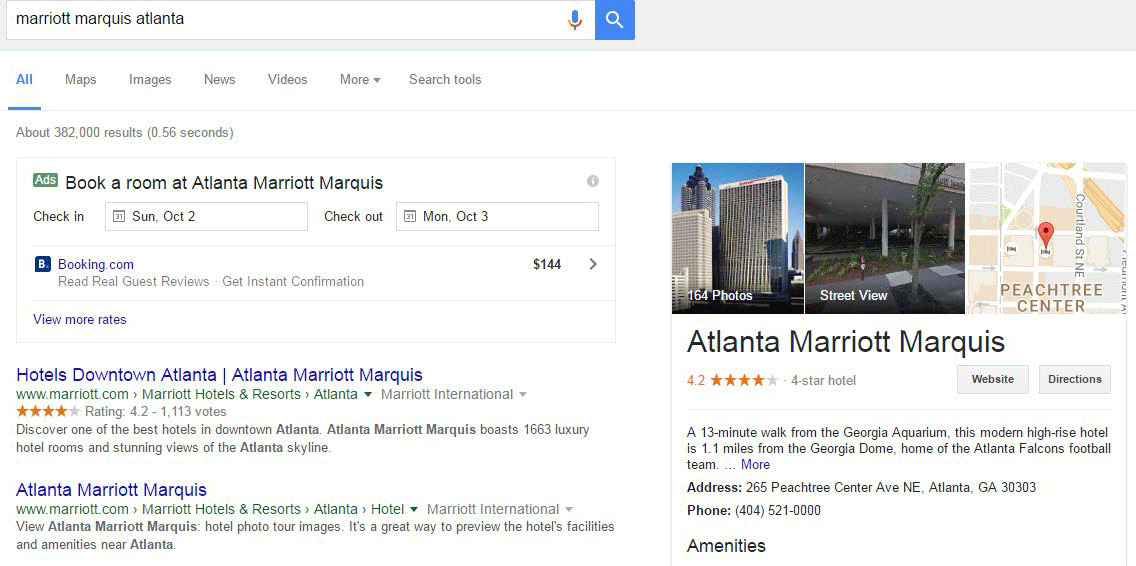Screen dimensions: 1136x566
Task: Click the voice search microphone icon
Action: [x=575, y=20]
